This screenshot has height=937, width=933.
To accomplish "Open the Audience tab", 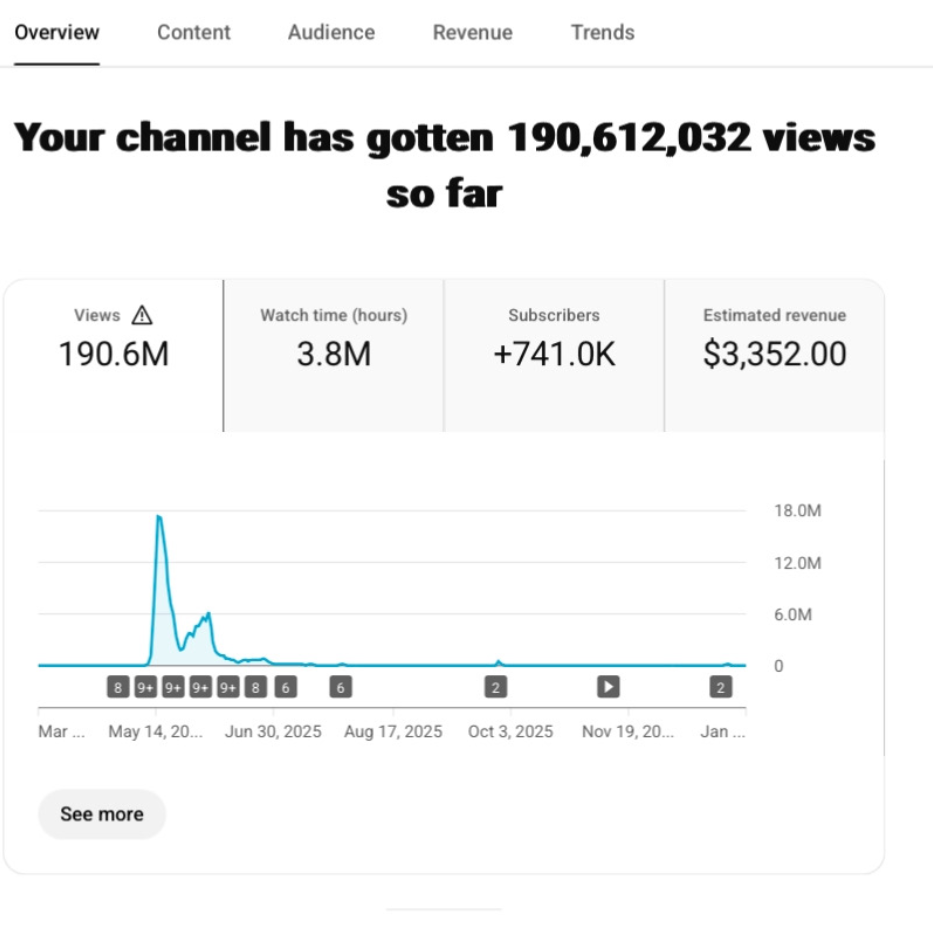I will click(331, 32).
